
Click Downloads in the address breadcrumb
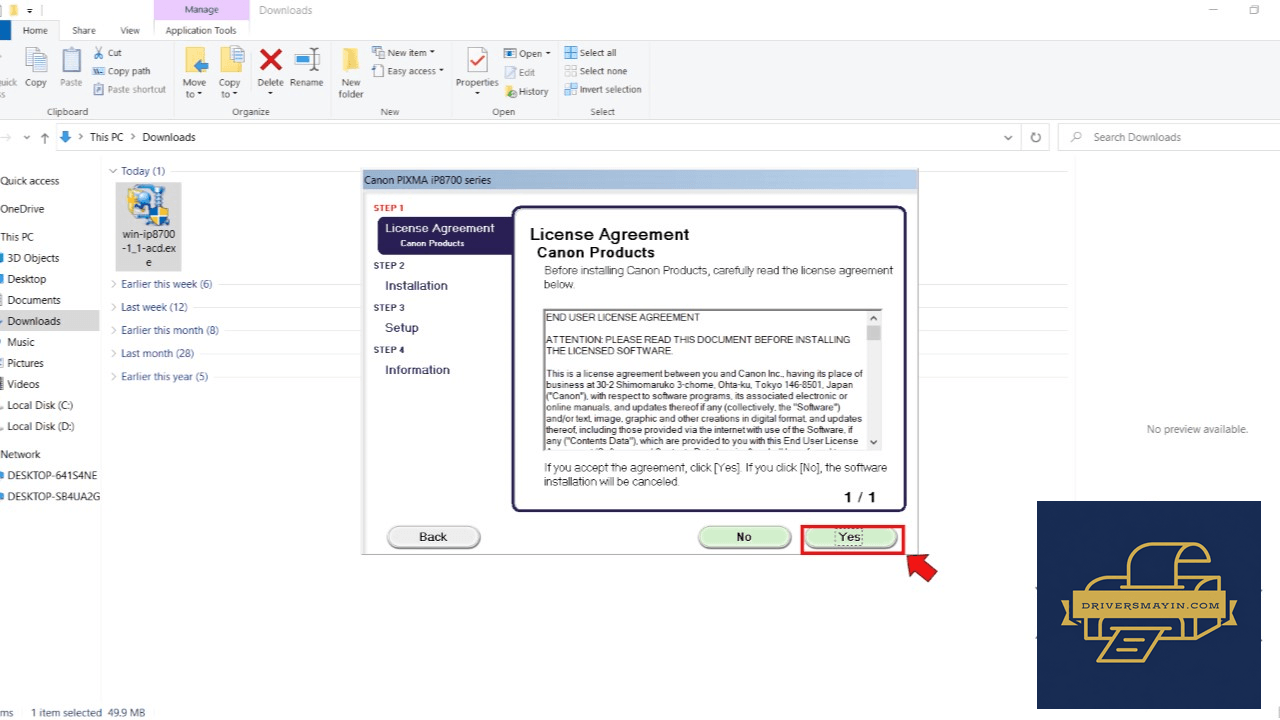tap(169, 137)
